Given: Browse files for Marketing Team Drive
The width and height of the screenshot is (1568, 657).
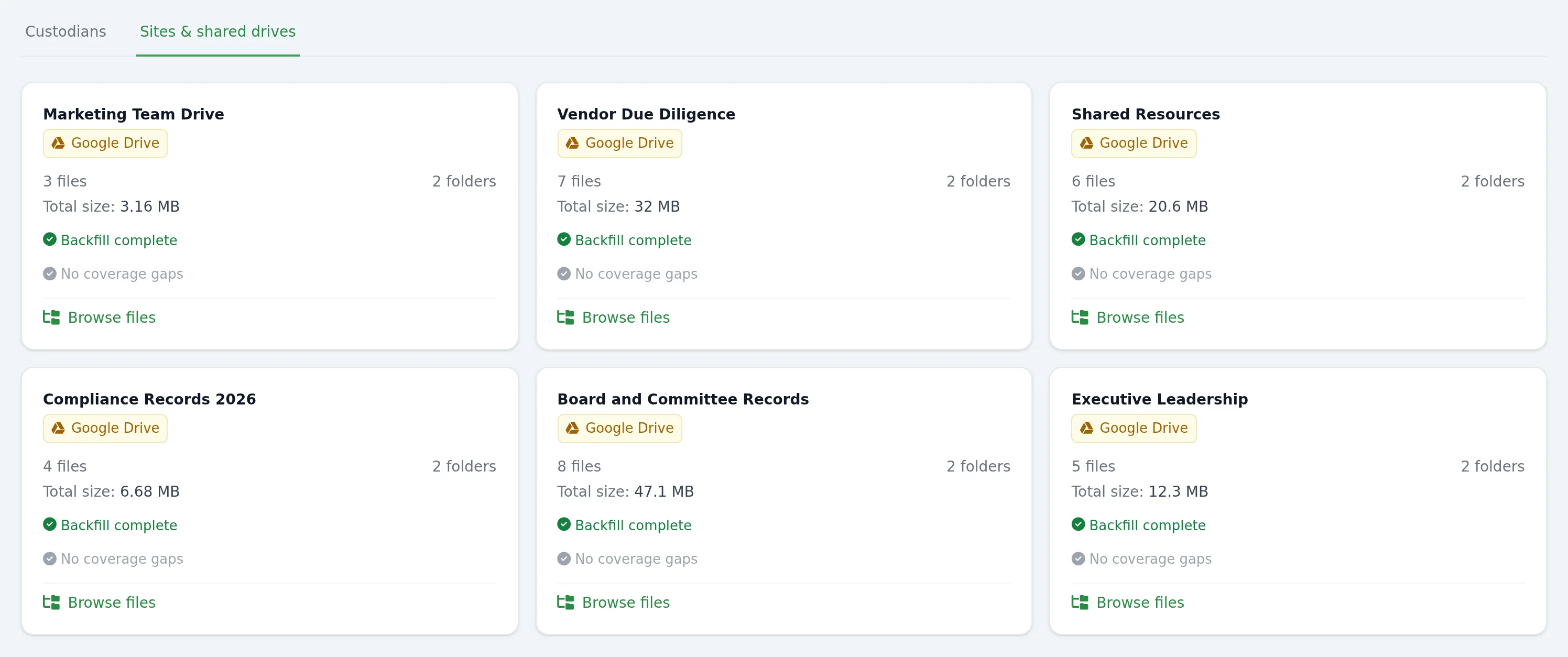Looking at the screenshot, I should 99,317.
